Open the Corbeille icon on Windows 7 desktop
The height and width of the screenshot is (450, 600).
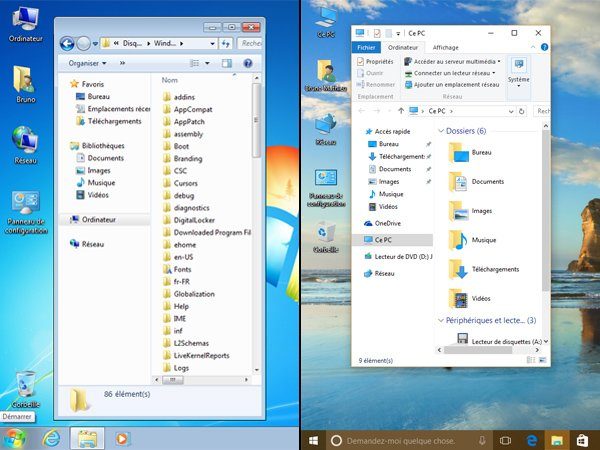(25, 388)
